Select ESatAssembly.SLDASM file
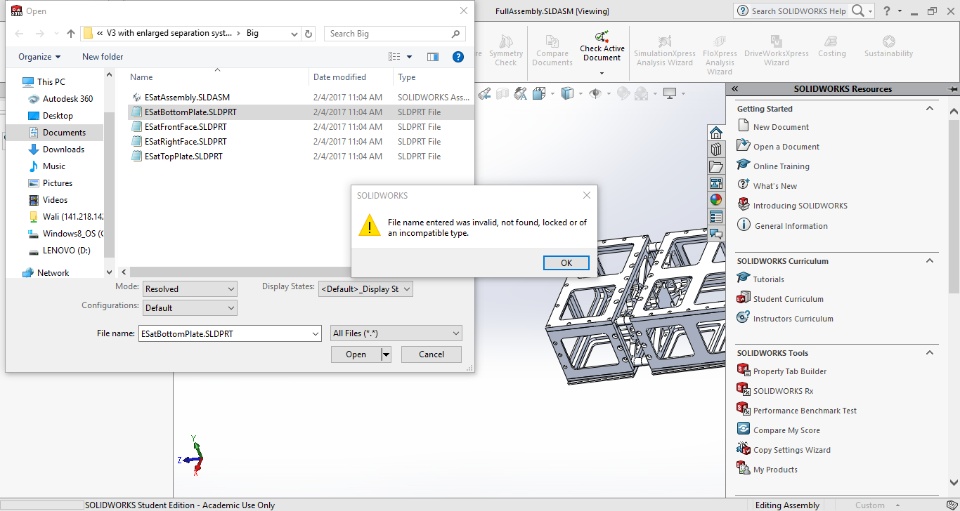960x511 pixels. point(187,97)
